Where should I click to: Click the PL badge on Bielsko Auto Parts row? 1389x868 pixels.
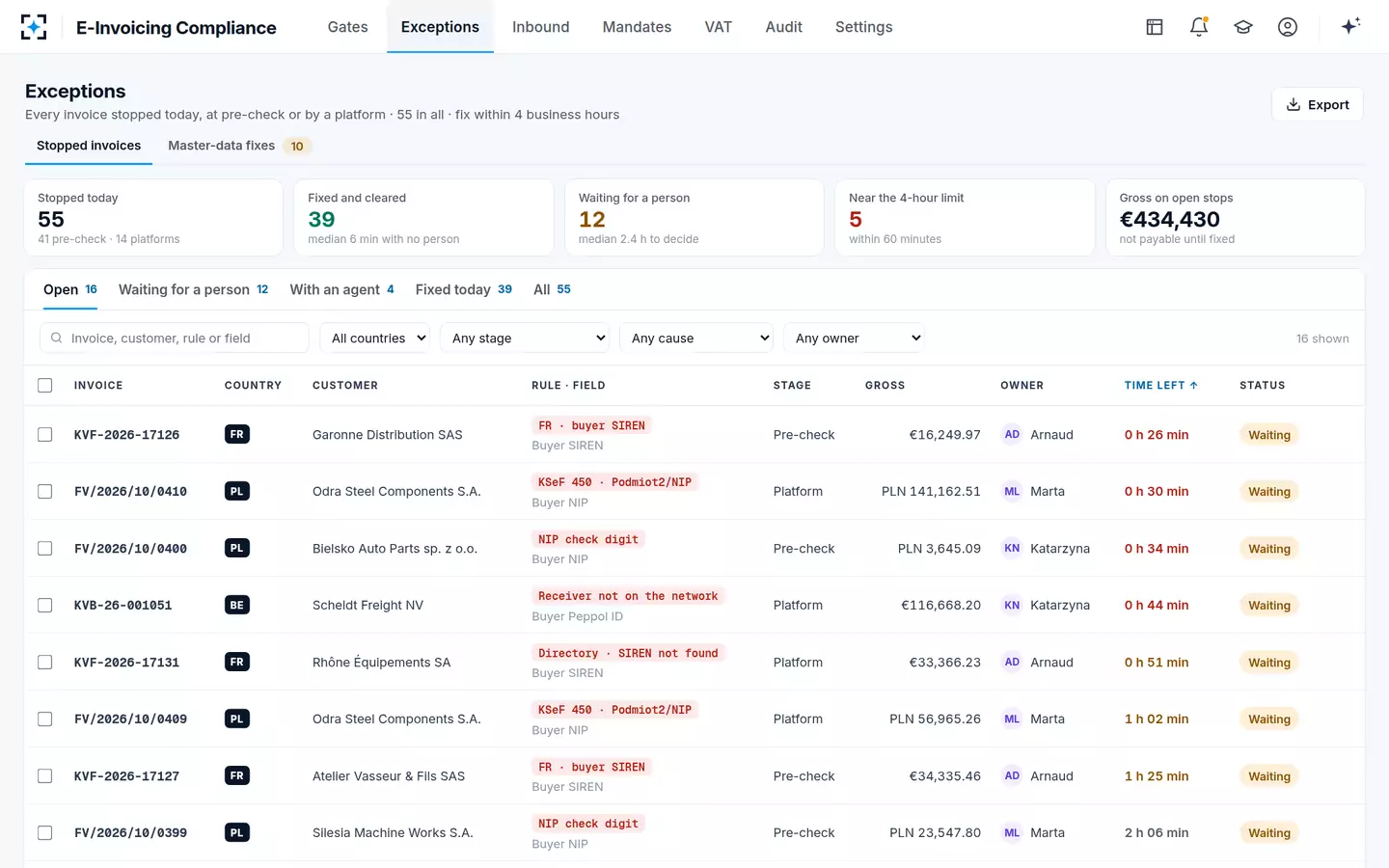coord(237,548)
